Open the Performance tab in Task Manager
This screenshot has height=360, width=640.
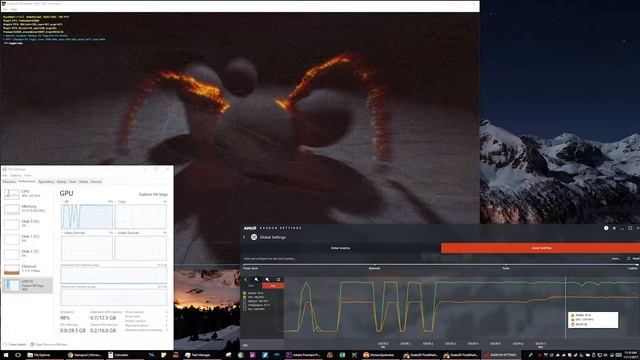[27, 182]
